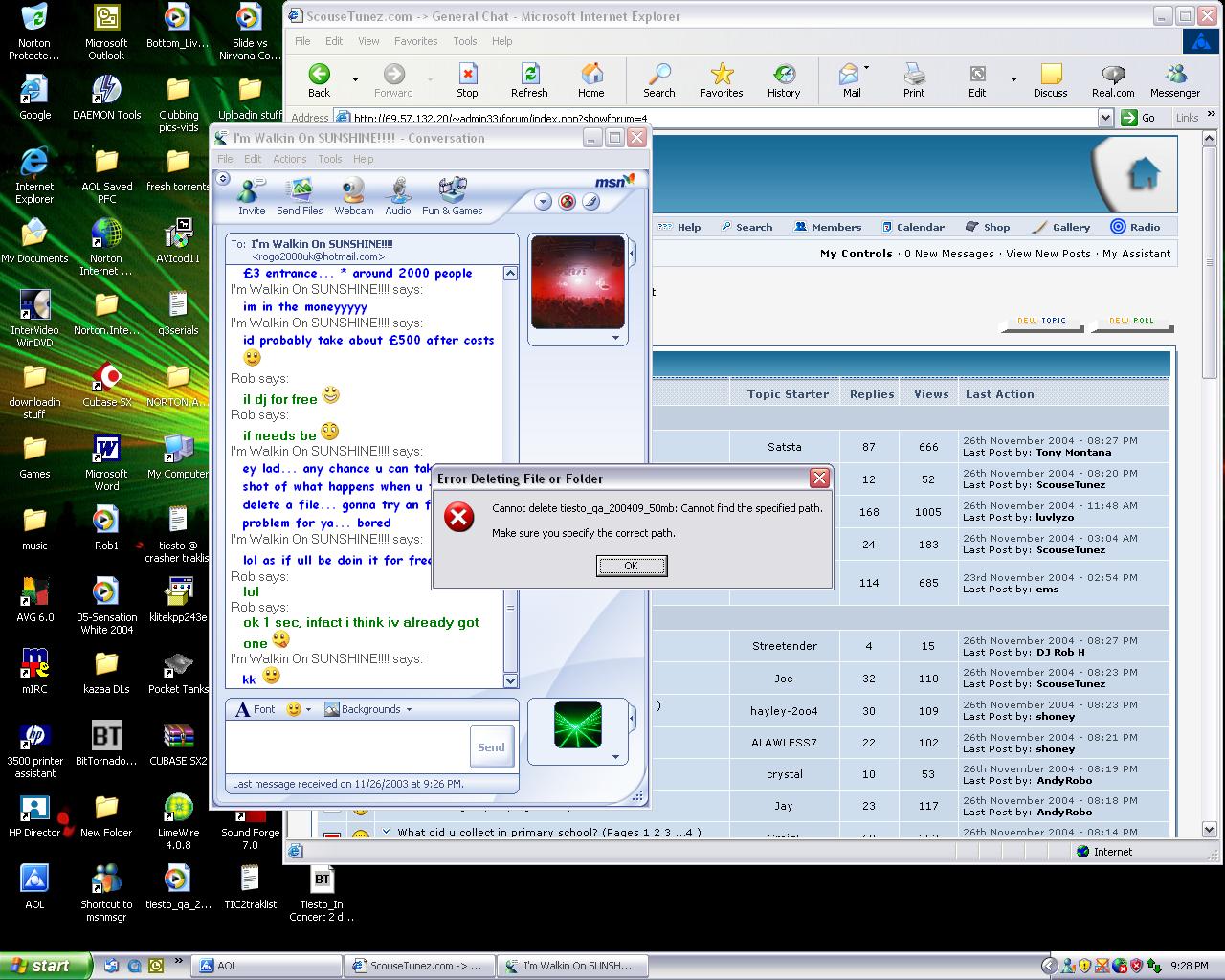Open Gallery link in forum navigation
The width and height of the screenshot is (1225, 980).
[1062, 227]
